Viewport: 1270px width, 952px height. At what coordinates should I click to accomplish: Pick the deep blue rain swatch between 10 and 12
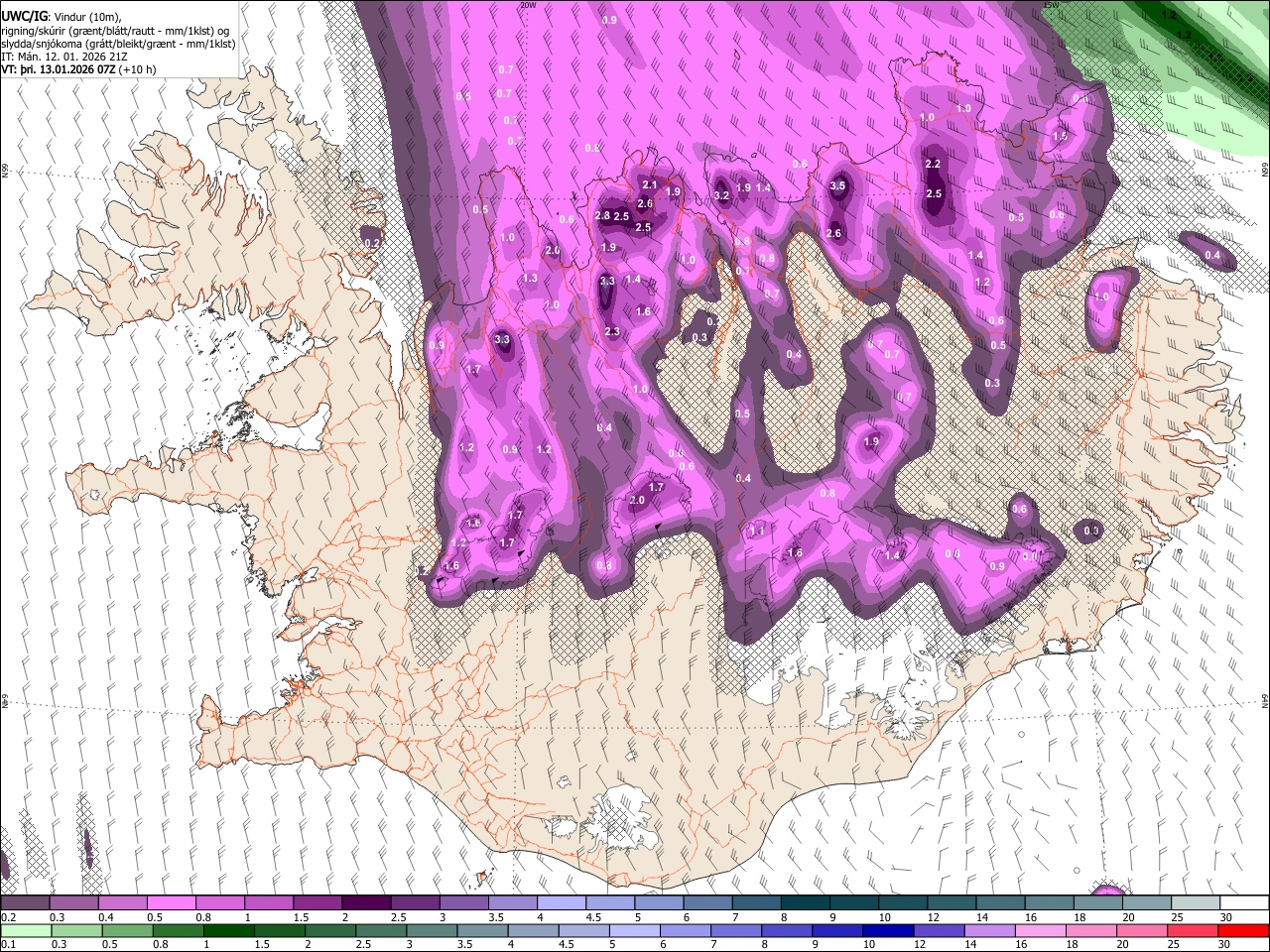click(886, 930)
